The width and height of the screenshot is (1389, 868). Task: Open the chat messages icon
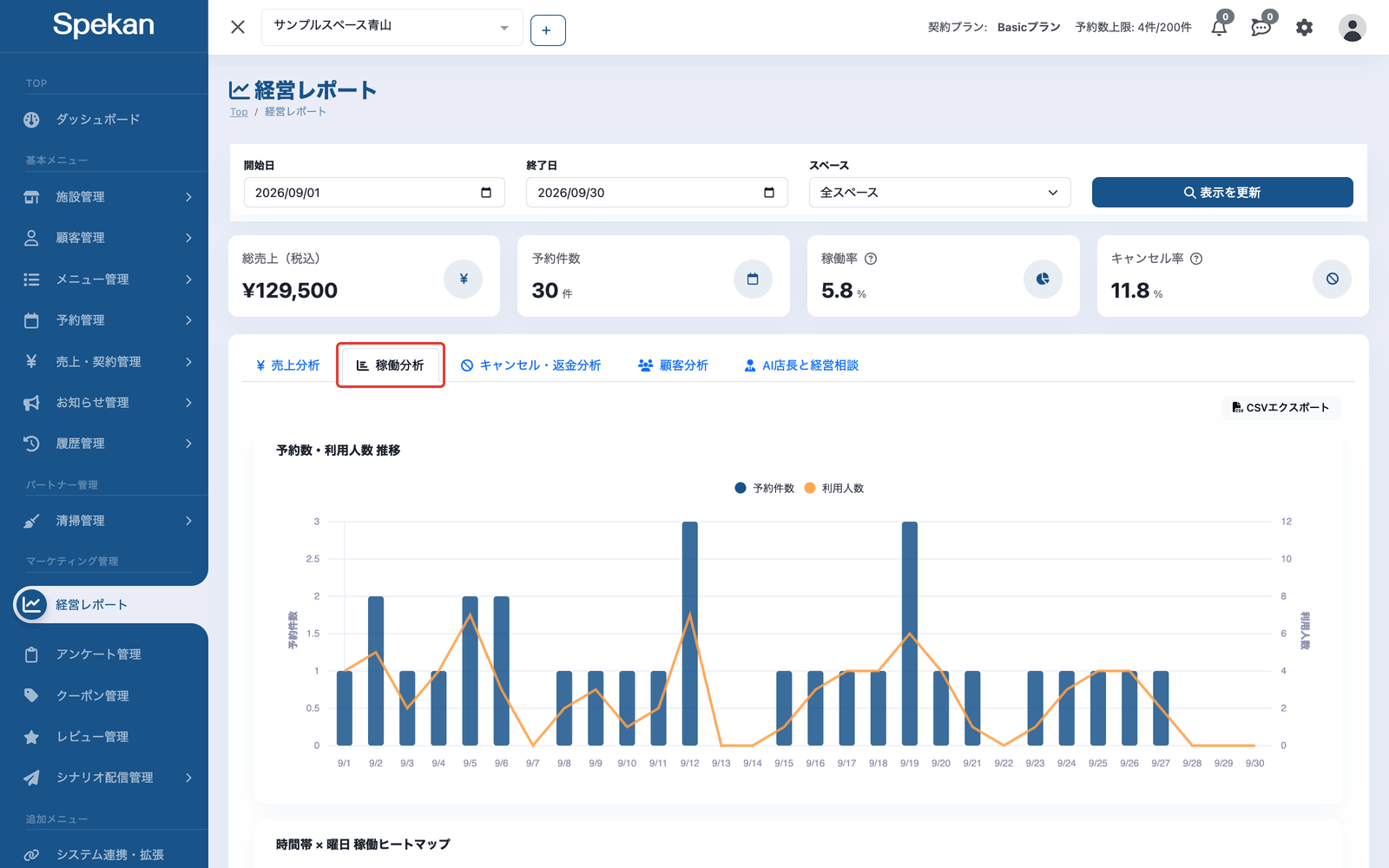(1261, 28)
